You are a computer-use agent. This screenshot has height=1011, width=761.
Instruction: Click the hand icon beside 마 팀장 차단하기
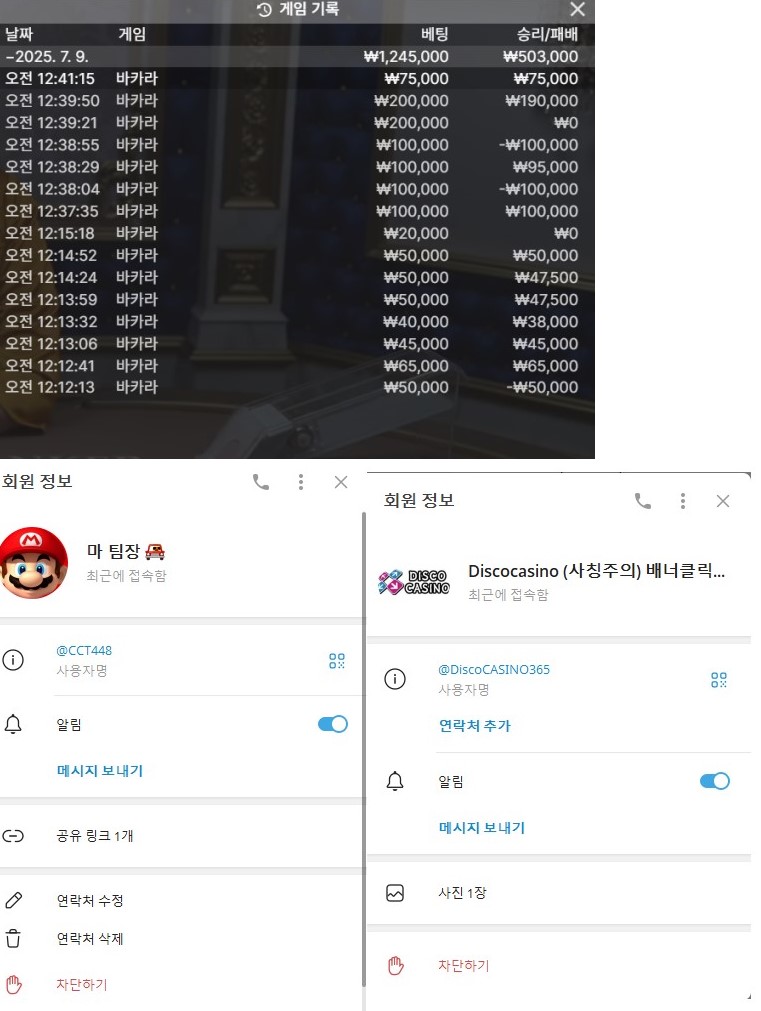click(14, 985)
